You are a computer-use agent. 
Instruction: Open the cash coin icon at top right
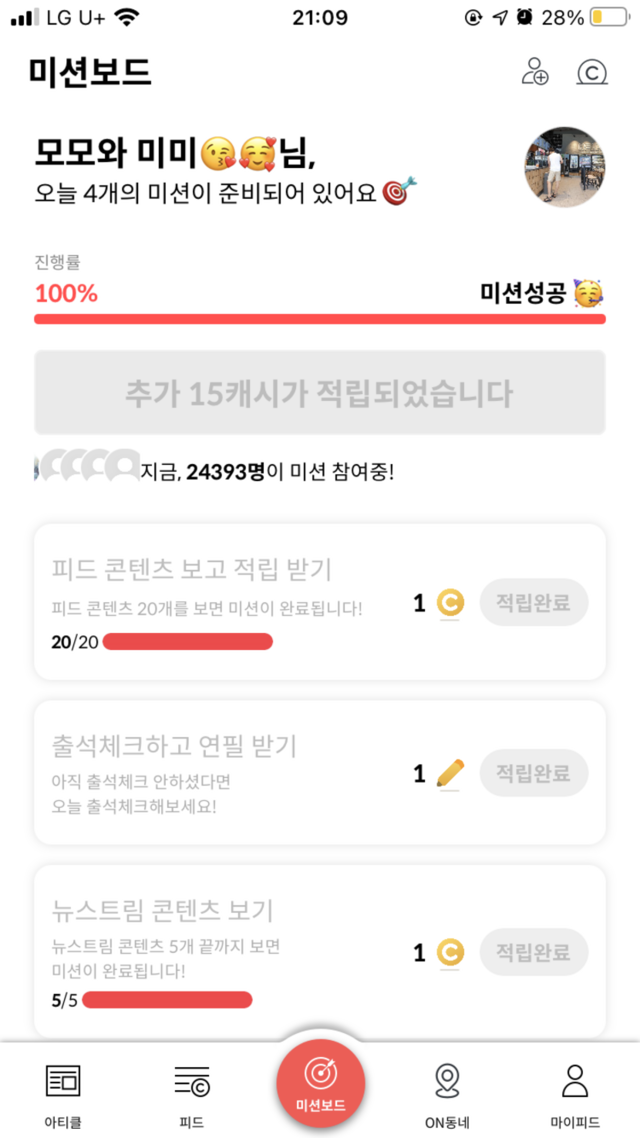click(592, 73)
